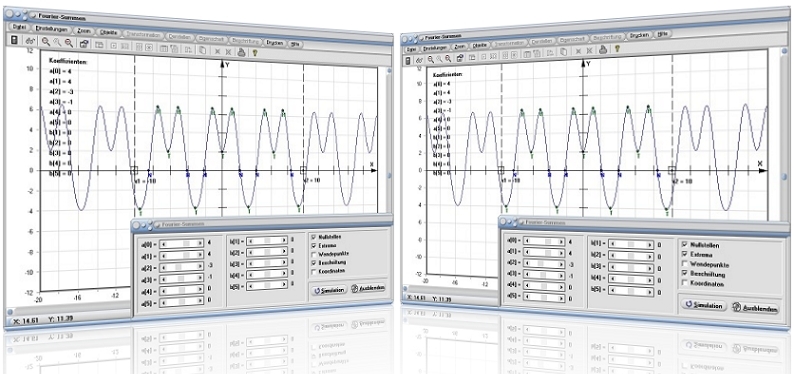794x374 pixels.
Task: Toggle Extrema checkbox in right panel
Action: pos(685,254)
